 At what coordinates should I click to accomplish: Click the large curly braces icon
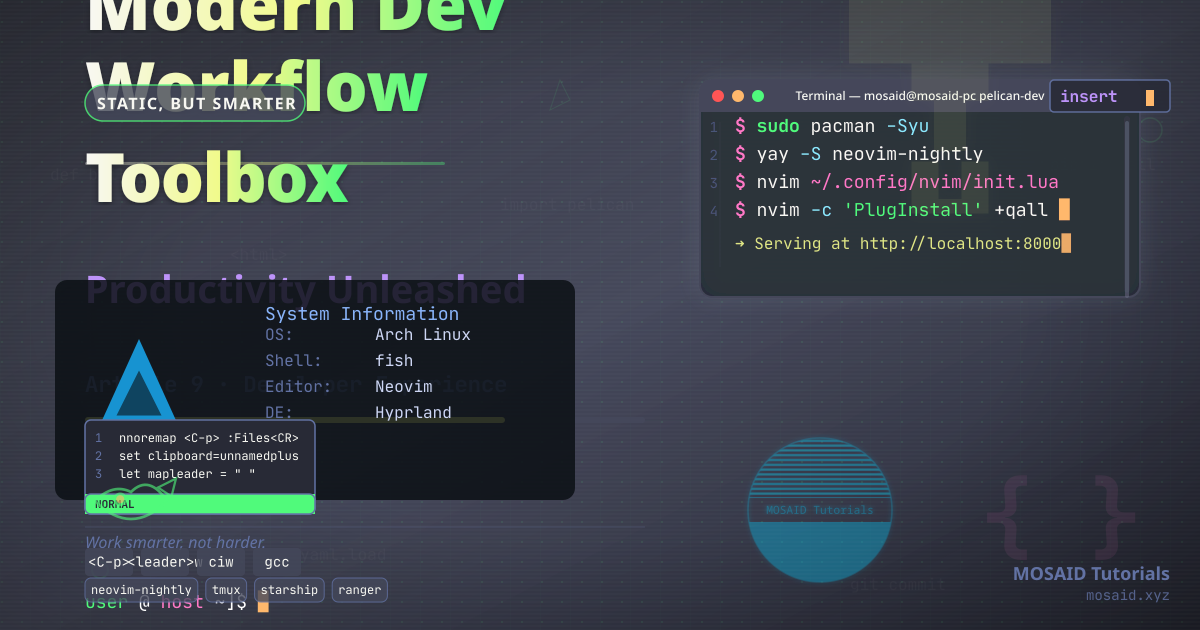pyautogui.click(x=1062, y=517)
